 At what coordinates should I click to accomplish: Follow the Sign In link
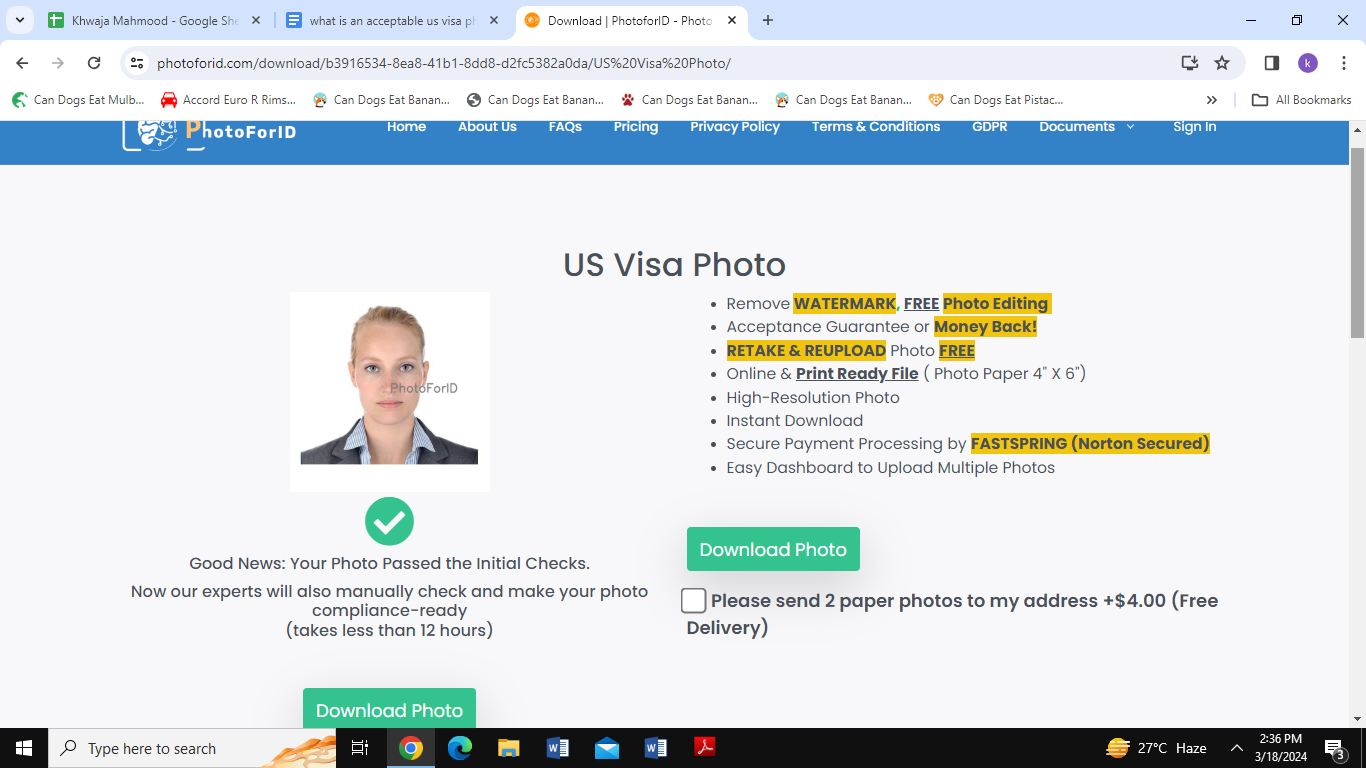click(1195, 127)
